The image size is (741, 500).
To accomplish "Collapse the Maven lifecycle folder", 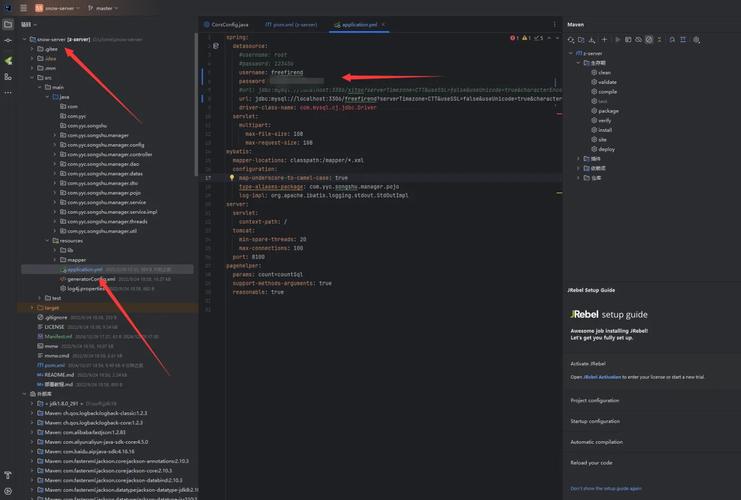I will tap(578, 62).
